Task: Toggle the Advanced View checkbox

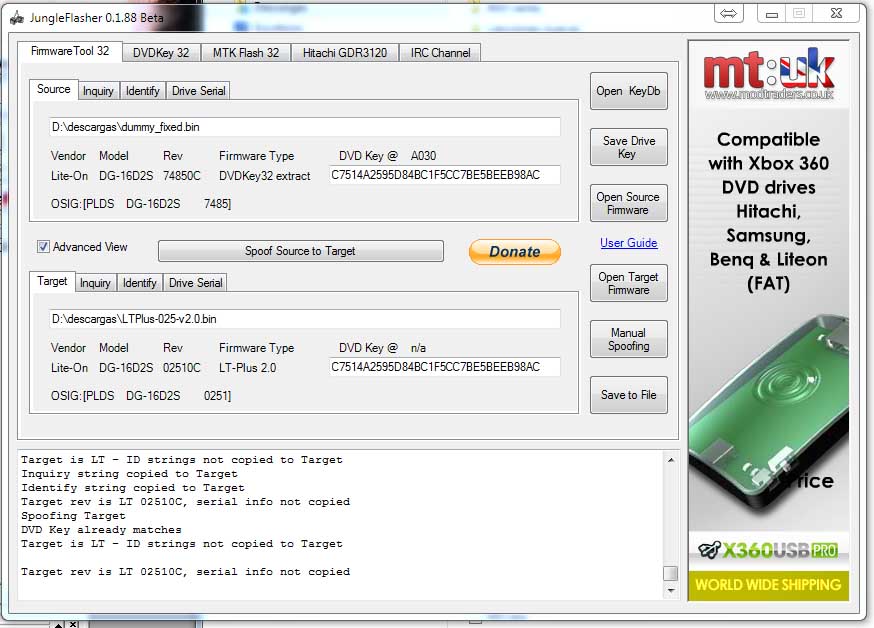Action: (x=43, y=247)
